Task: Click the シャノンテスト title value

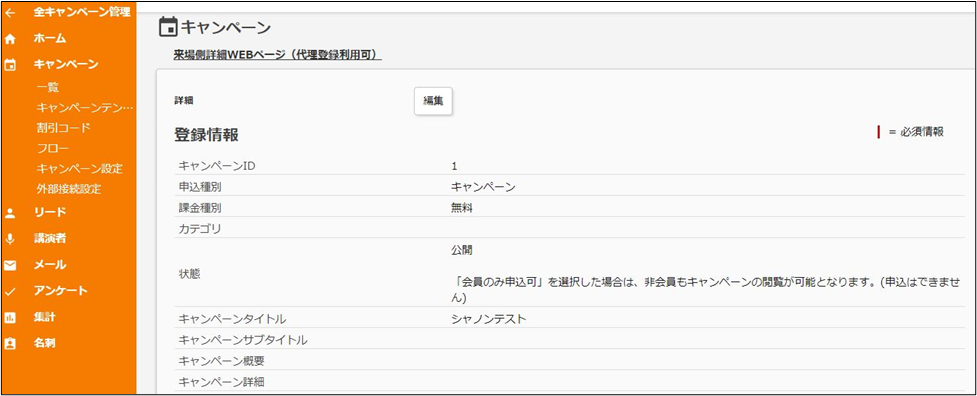Action: pyautogui.click(x=489, y=319)
